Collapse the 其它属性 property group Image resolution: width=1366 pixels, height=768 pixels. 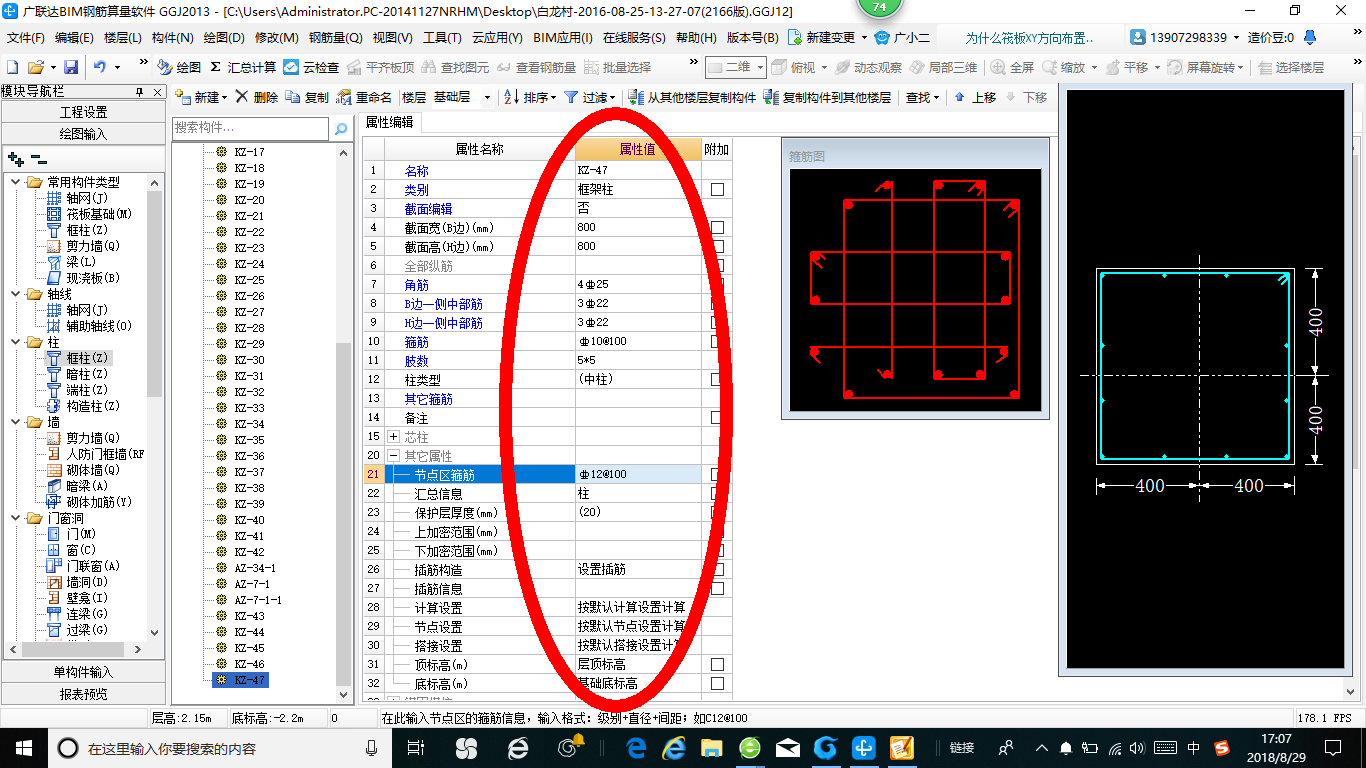tap(393, 456)
